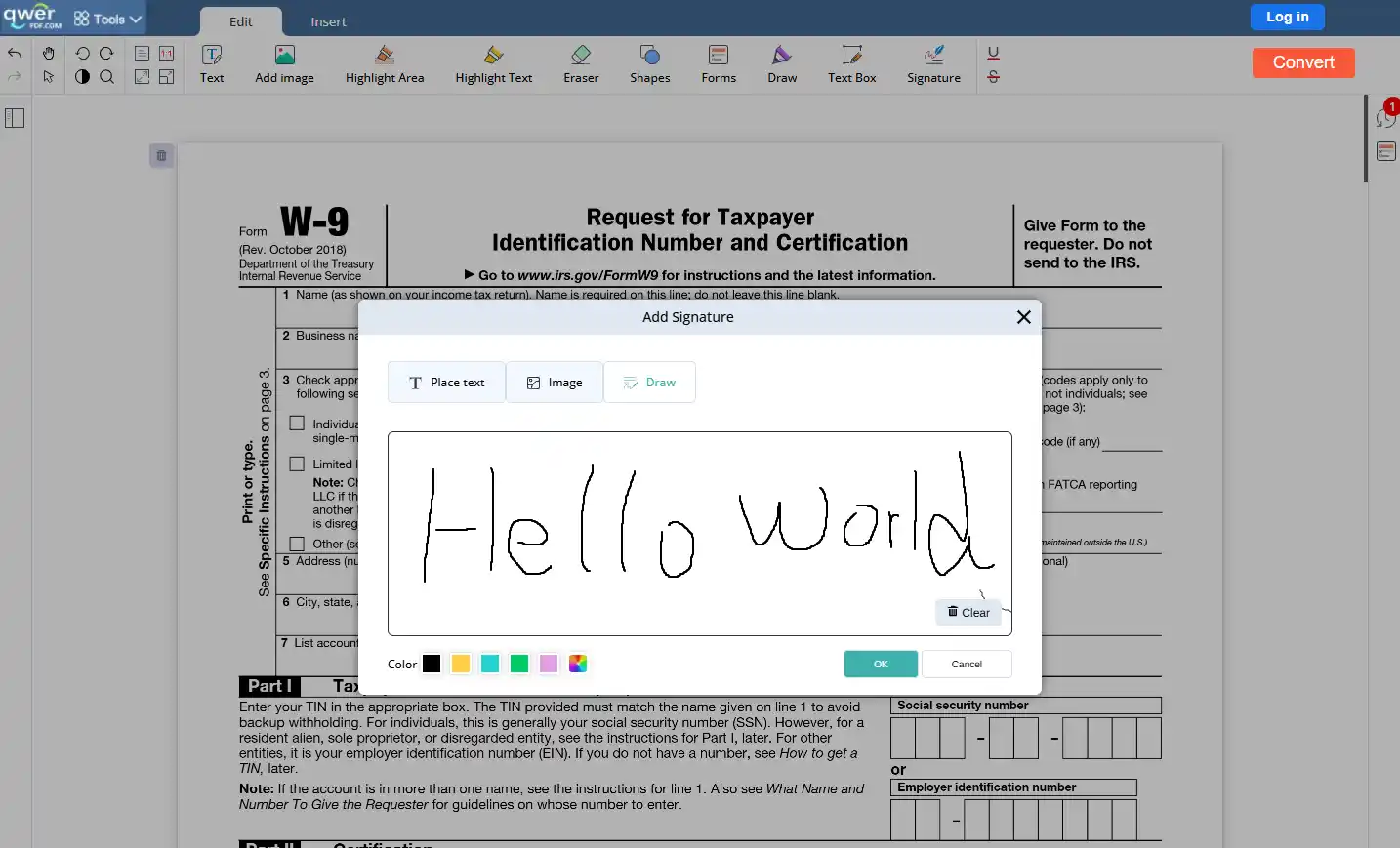Activate the Eraser tool

click(x=581, y=64)
